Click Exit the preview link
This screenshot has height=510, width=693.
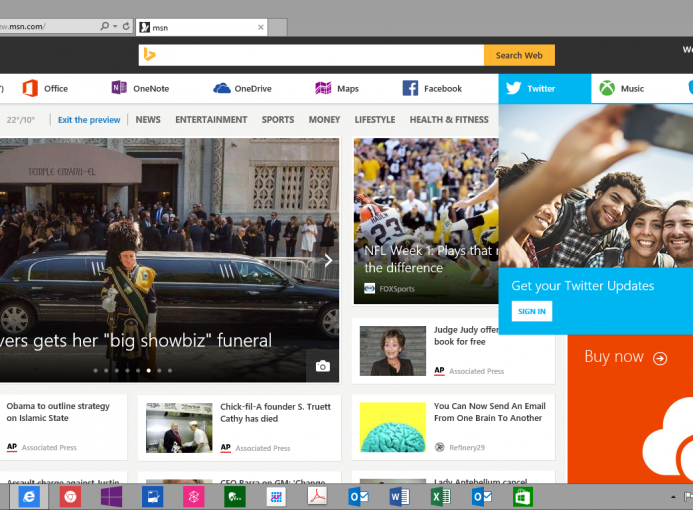89,120
